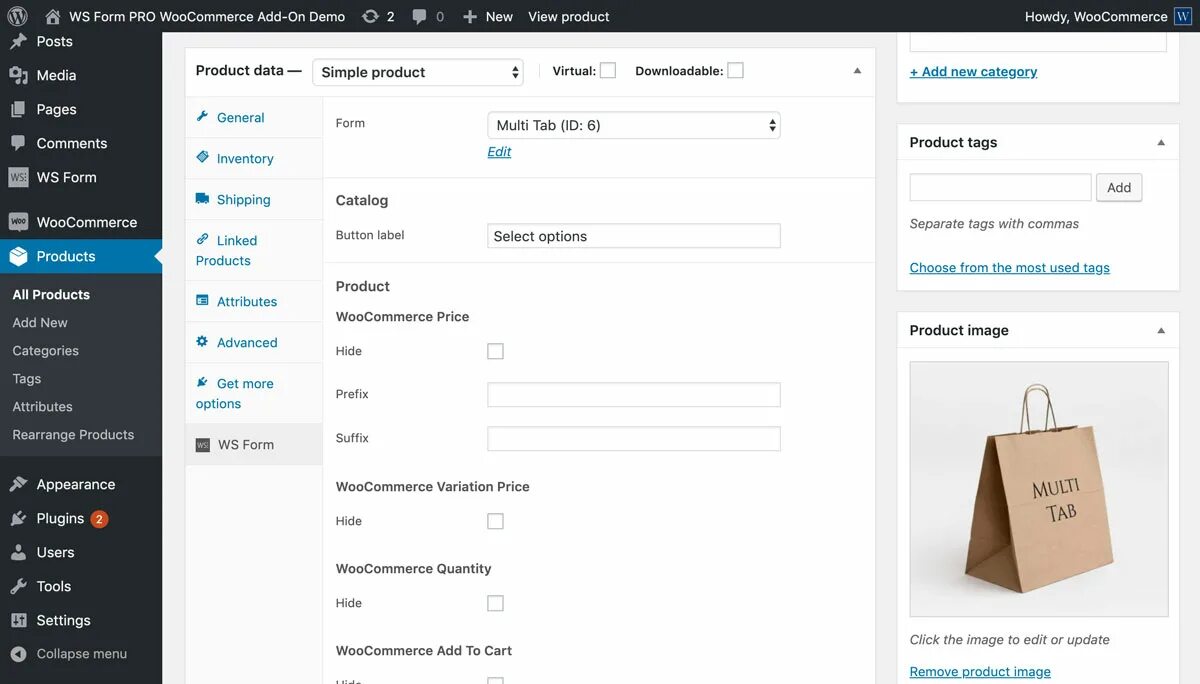This screenshot has width=1200, height=684.
Task: Open the Multi Tab form selector
Action: coord(633,123)
